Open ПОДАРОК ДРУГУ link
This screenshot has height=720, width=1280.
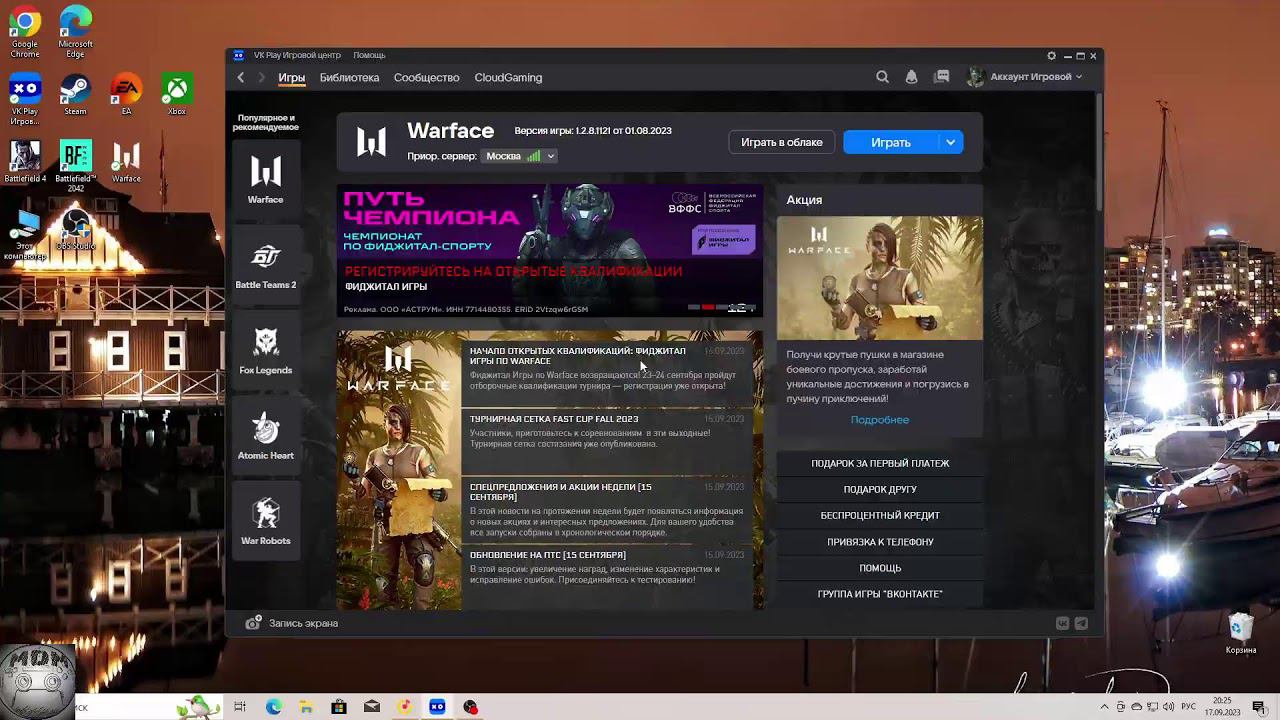tap(880, 489)
